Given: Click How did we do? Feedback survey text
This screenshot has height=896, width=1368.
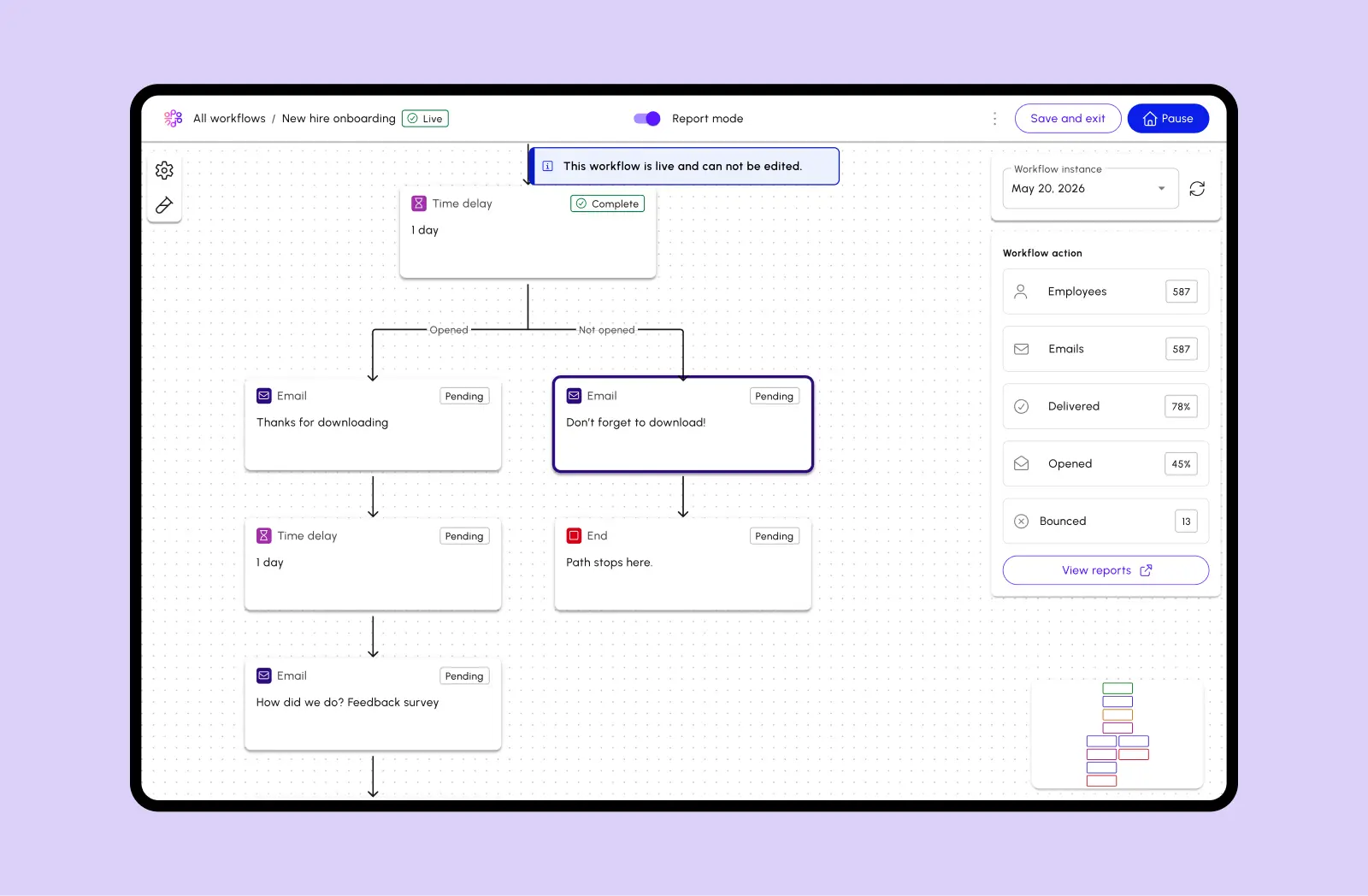Looking at the screenshot, I should (x=347, y=703).
